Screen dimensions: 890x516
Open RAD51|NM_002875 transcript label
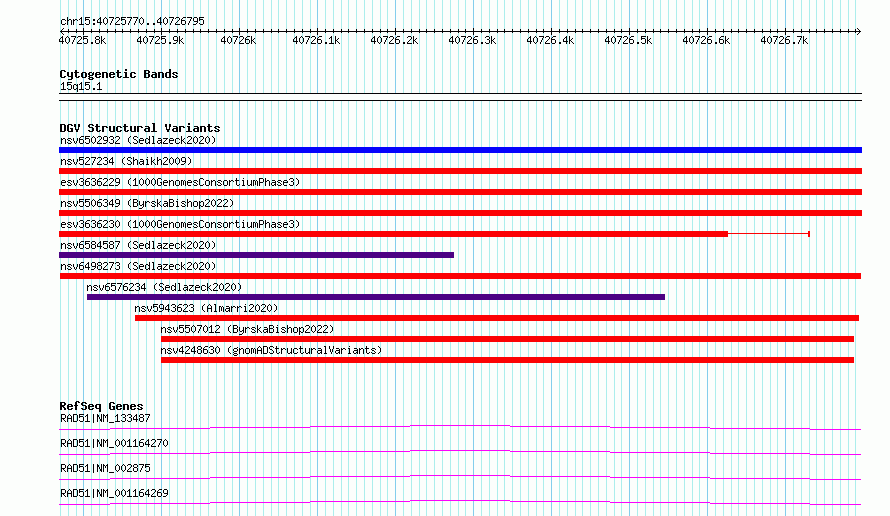click(x=105, y=468)
